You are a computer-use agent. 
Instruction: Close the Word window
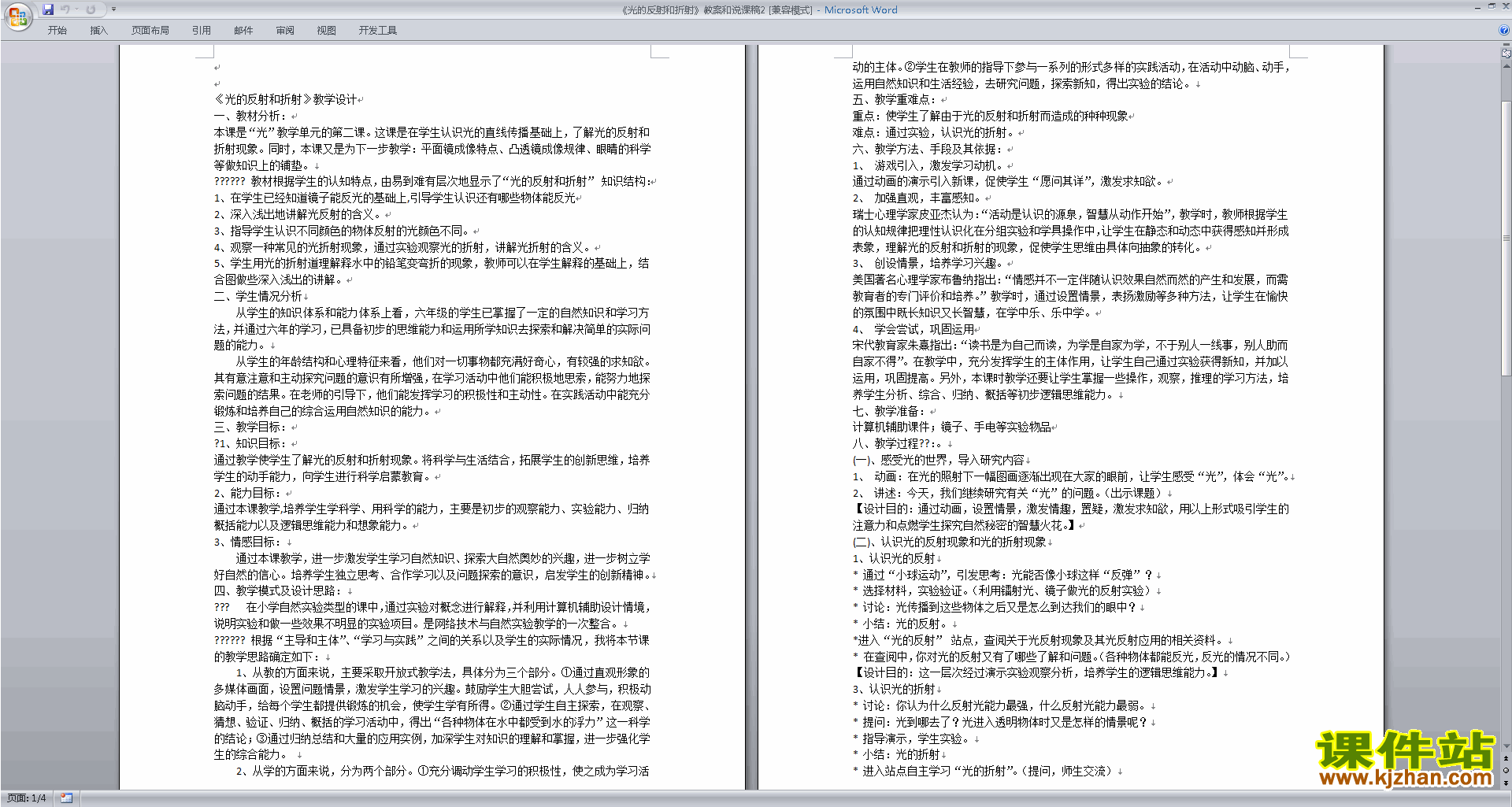[x=1505, y=6]
